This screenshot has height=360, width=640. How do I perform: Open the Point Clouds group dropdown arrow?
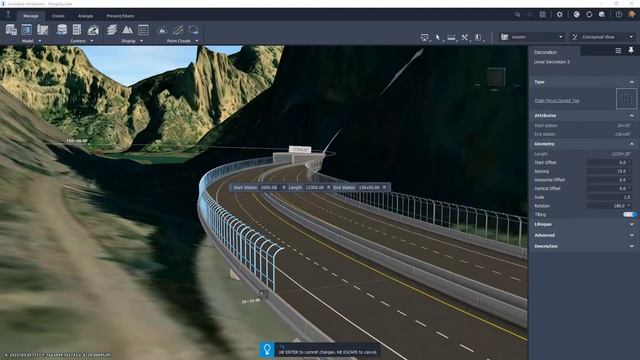pyautogui.click(x=197, y=41)
